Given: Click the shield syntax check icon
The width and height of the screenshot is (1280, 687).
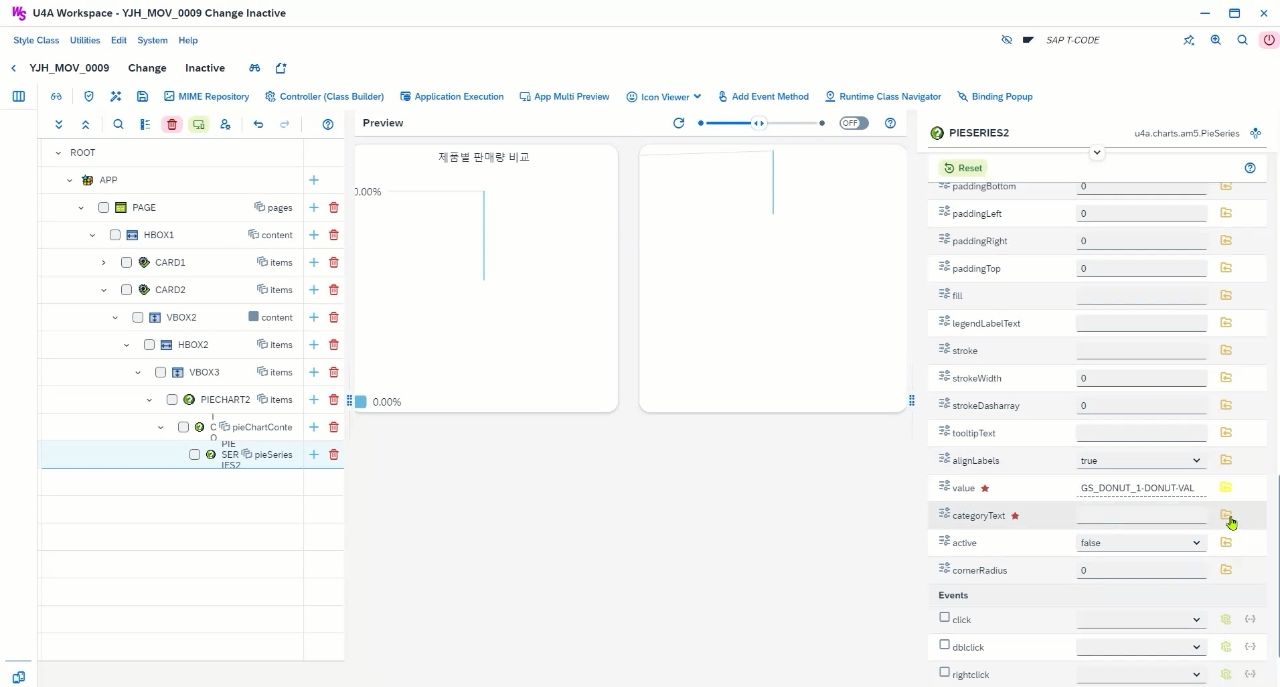Looking at the screenshot, I should pyautogui.click(x=88, y=97).
